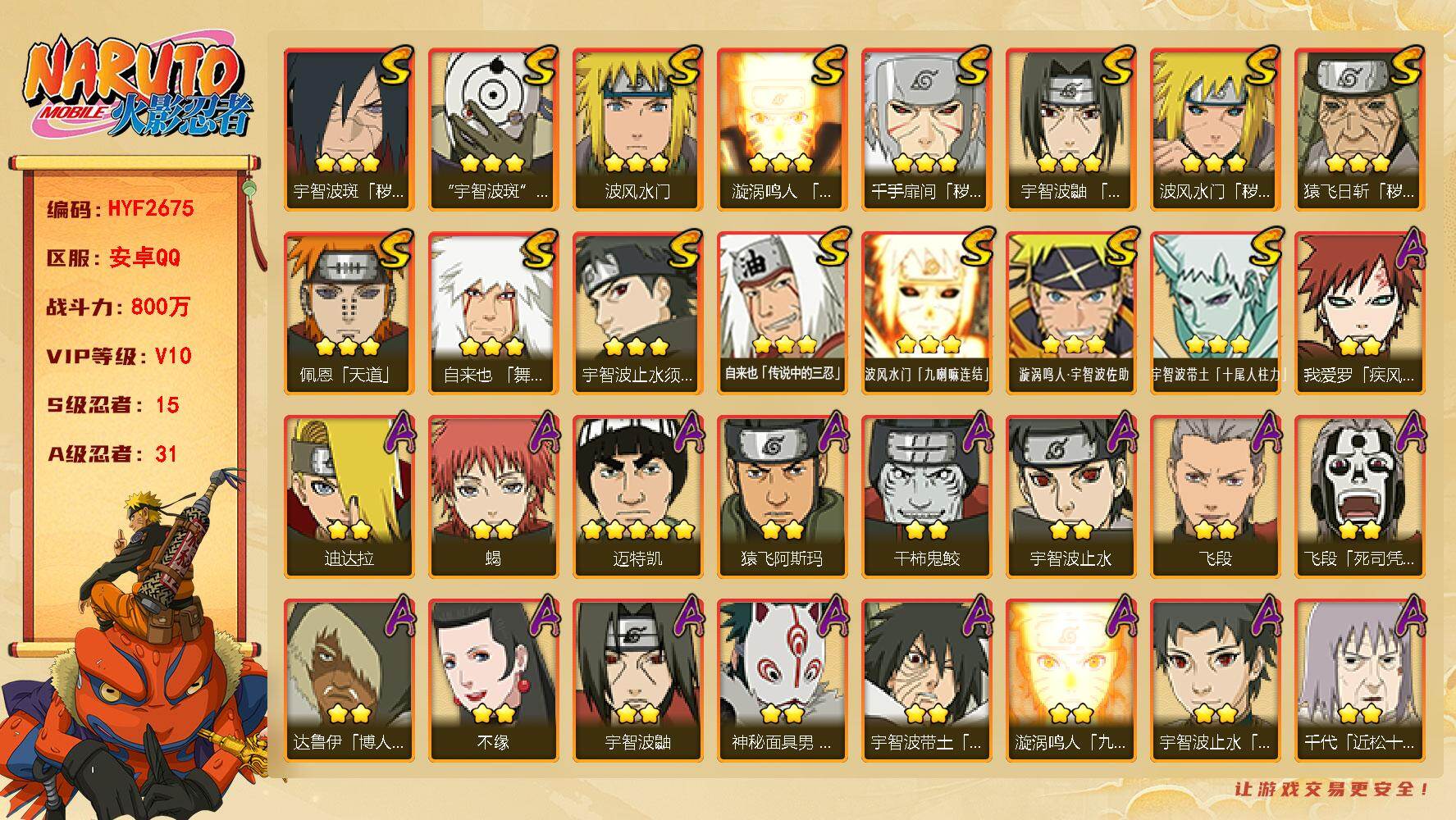Open the 迈特凯 card with six stars
Viewport: 1456px width, 820px height.
pyautogui.click(x=638, y=496)
